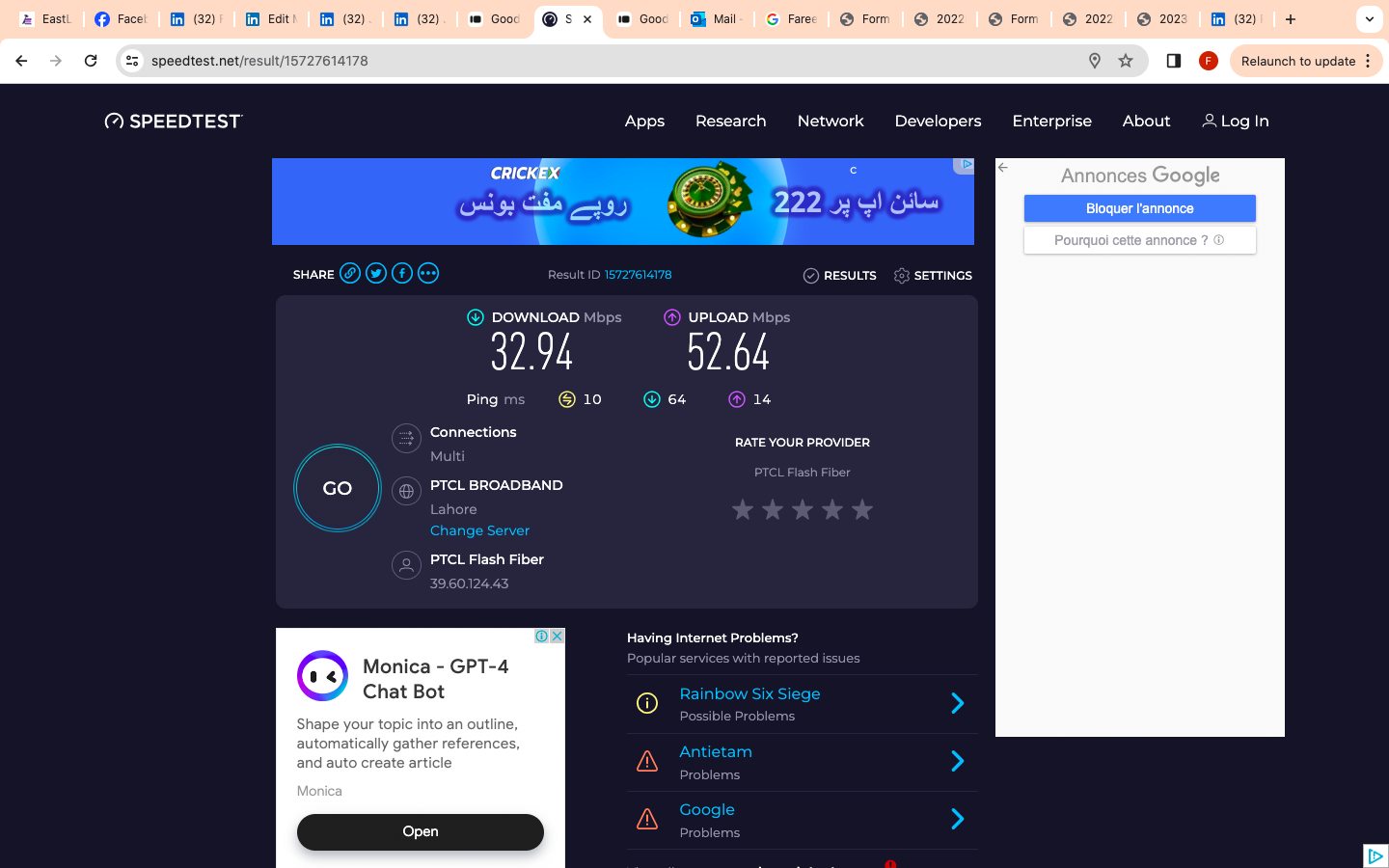Click the back arrow in Google ad panel
This screenshot has height=868, width=1389.
1003,168
